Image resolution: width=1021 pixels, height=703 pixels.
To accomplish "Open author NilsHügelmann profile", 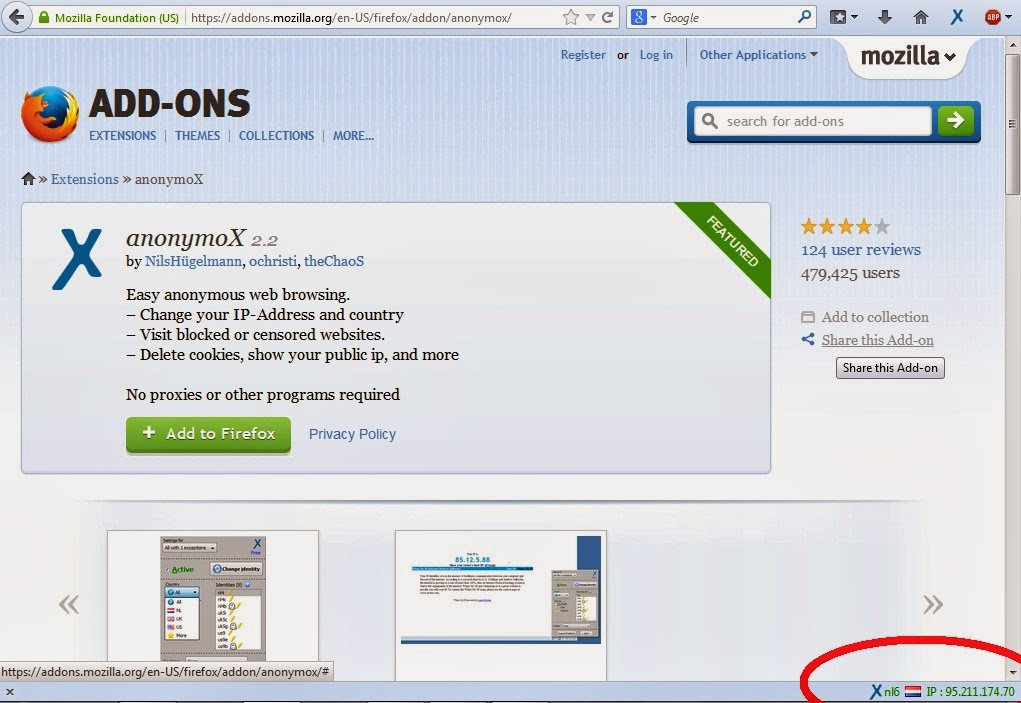I will point(194,261).
